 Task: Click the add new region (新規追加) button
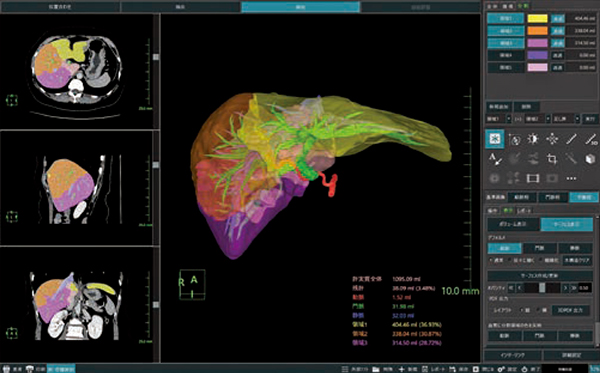click(x=498, y=106)
